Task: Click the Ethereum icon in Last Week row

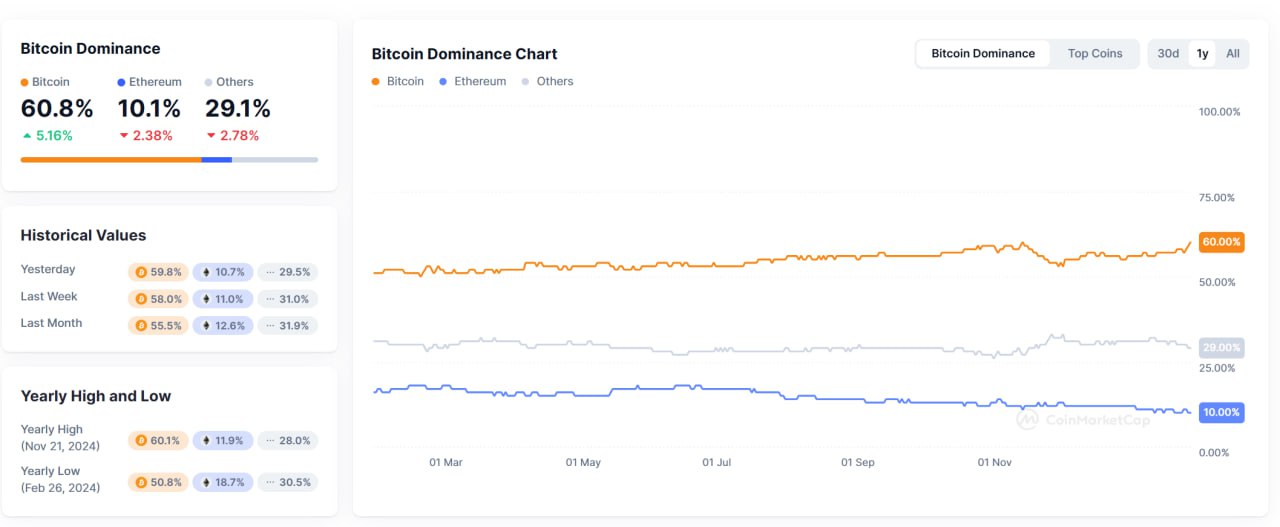Action: pyautogui.click(x=206, y=299)
